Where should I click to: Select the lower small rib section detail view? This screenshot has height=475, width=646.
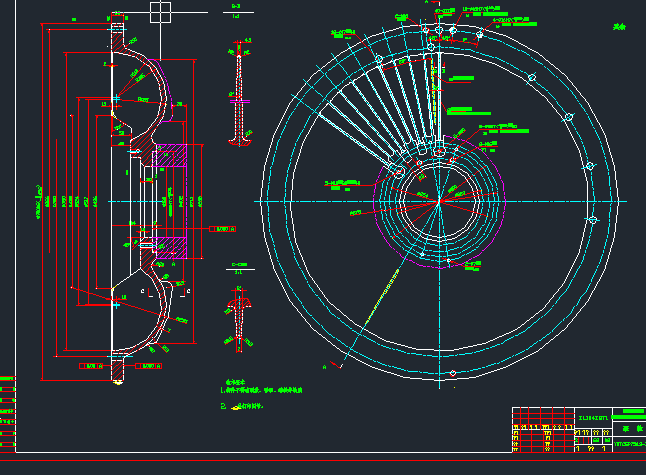coord(239,319)
